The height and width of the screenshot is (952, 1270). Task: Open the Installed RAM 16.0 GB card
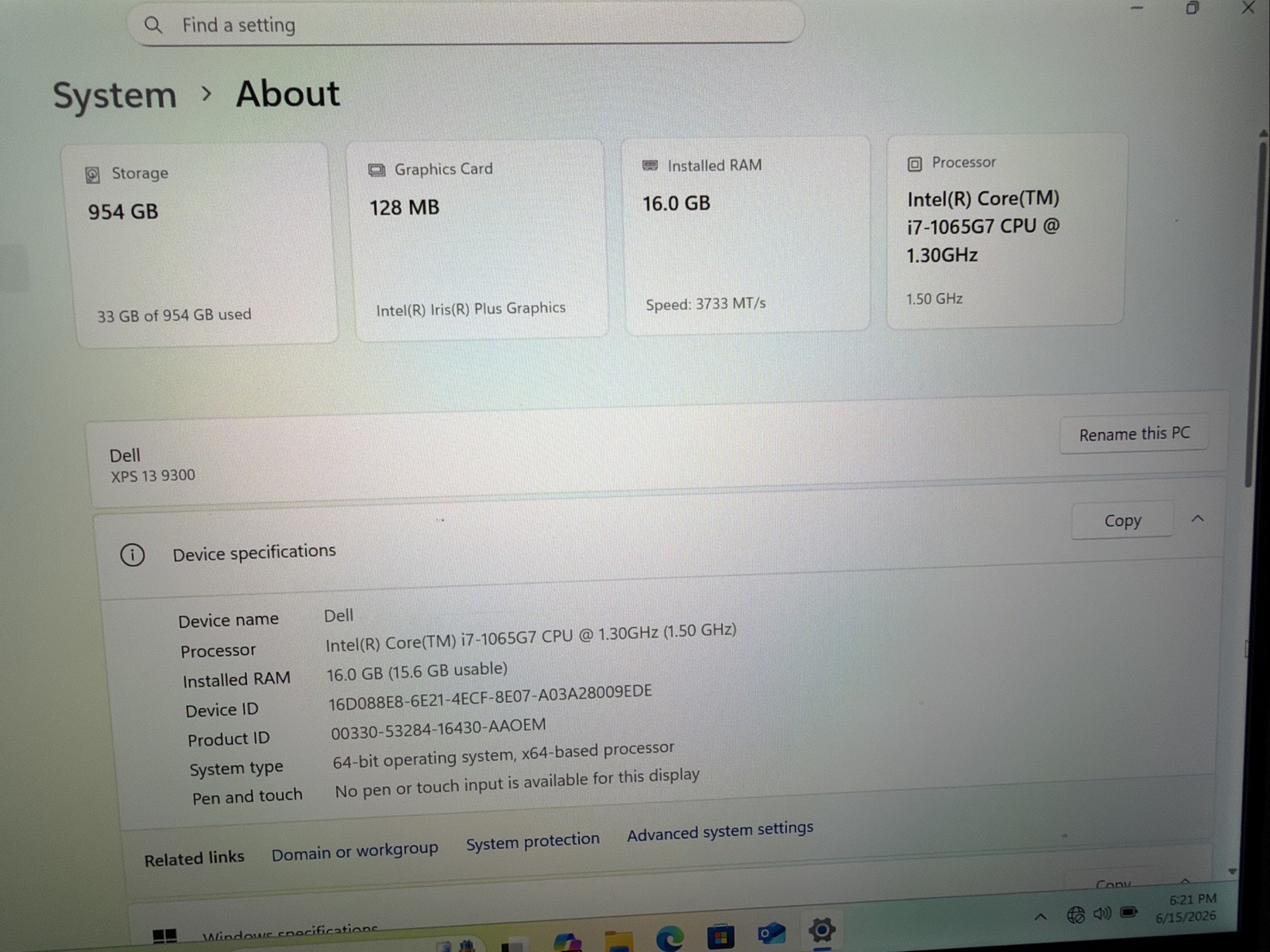745,235
